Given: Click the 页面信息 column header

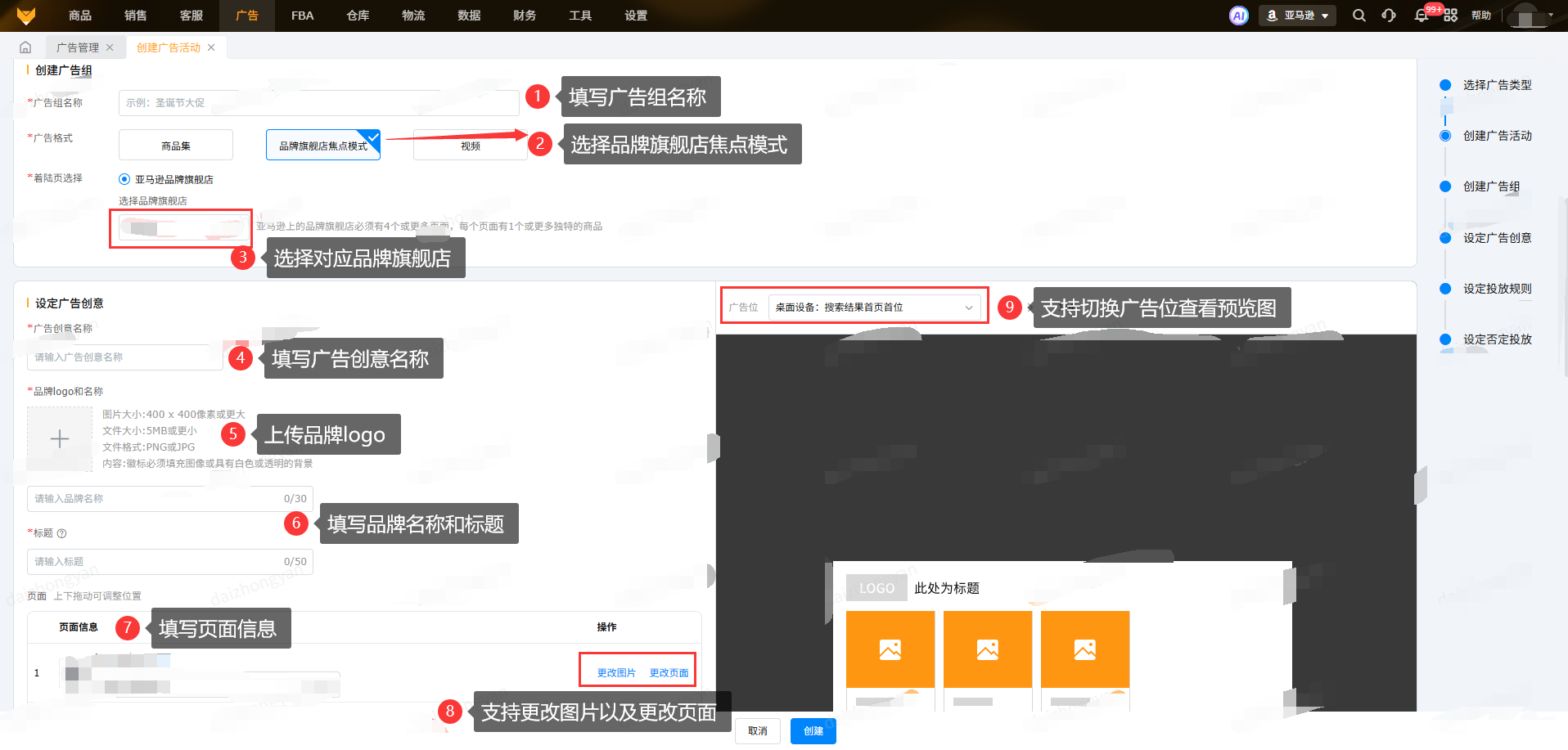Looking at the screenshot, I should tap(79, 627).
